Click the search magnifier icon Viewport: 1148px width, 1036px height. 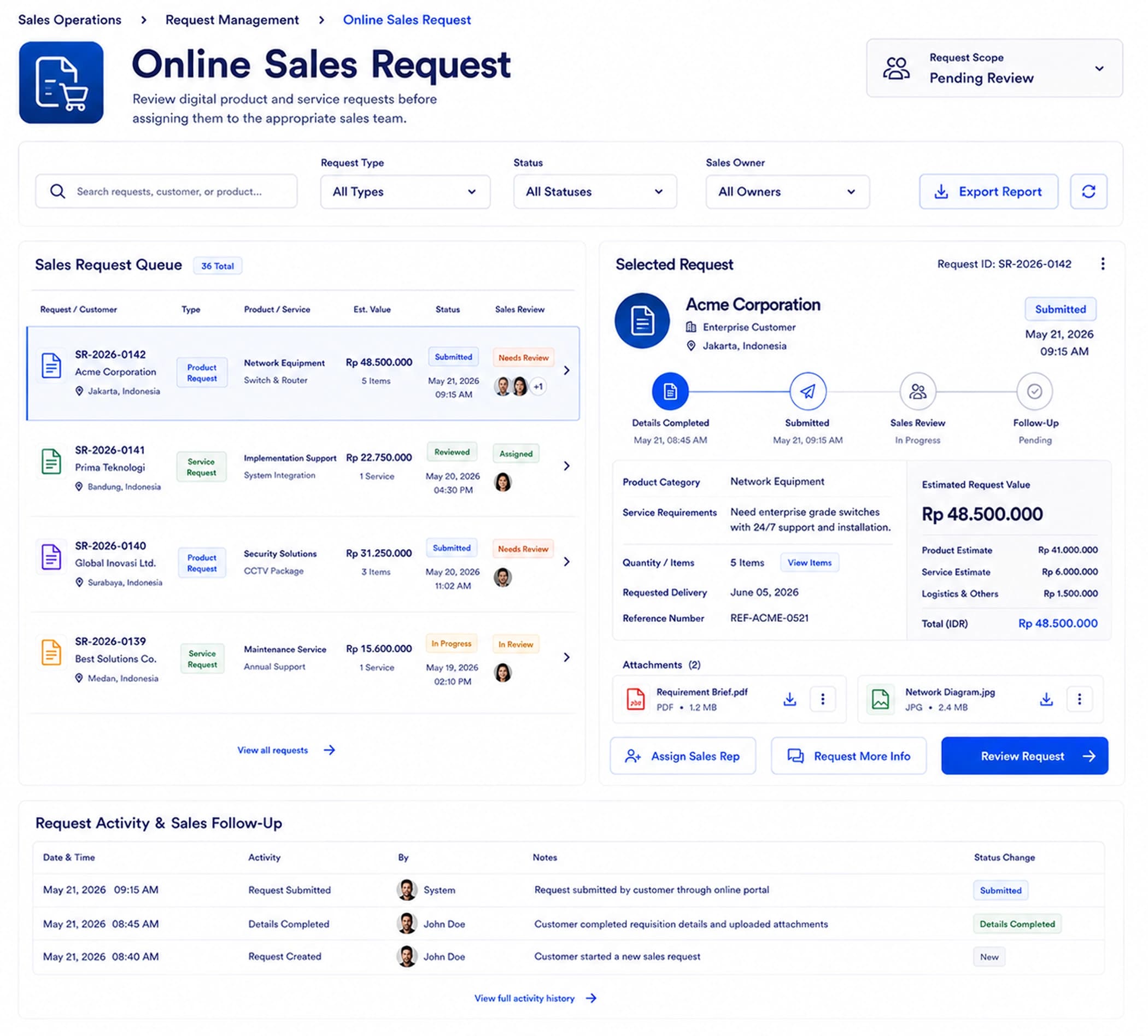click(57, 191)
